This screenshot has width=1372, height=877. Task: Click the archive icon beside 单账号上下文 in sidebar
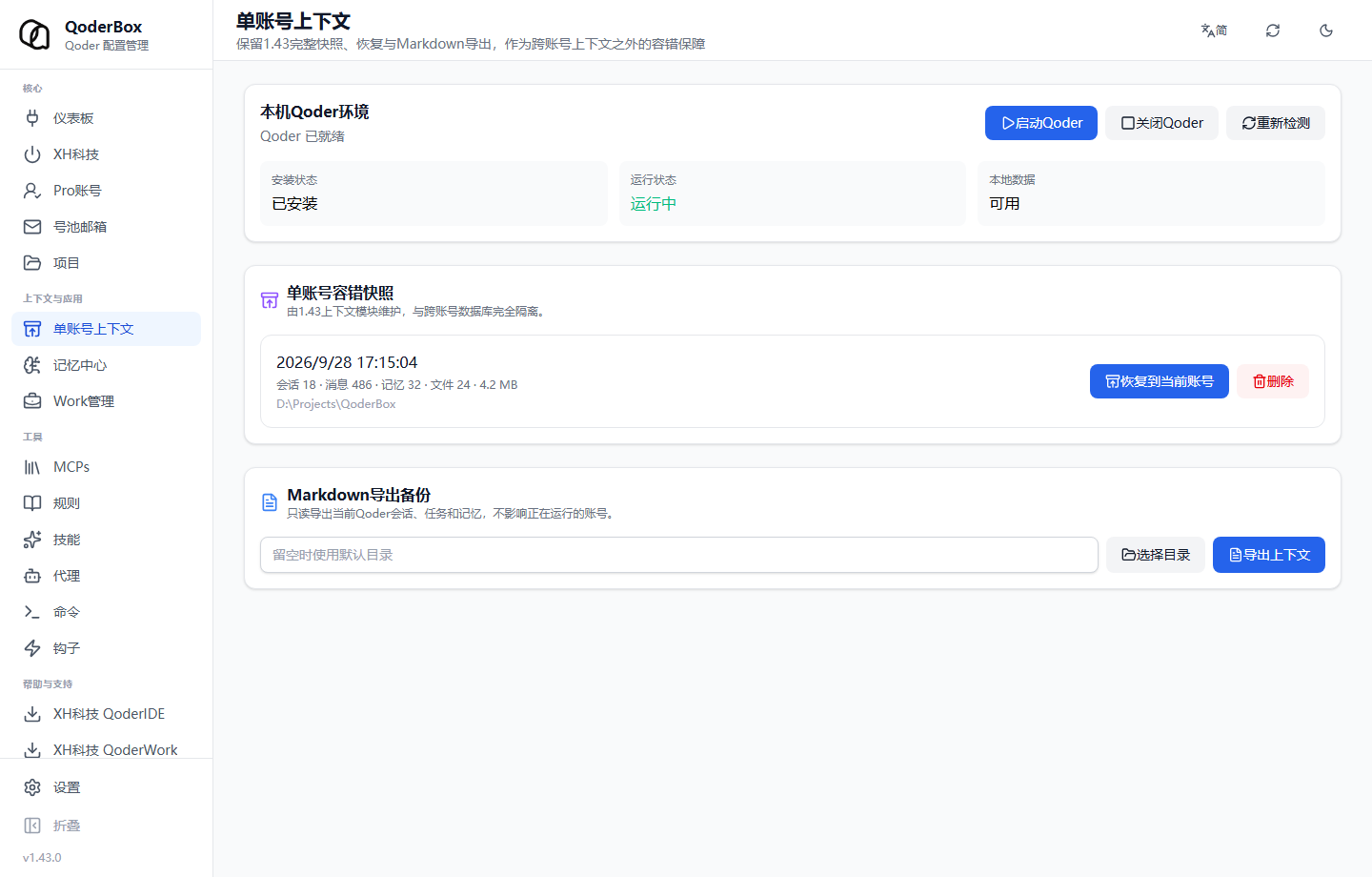[32, 329]
